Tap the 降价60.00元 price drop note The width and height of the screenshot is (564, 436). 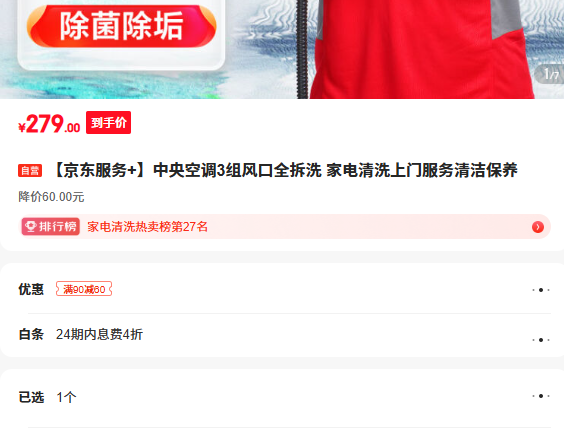click(x=51, y=197)
